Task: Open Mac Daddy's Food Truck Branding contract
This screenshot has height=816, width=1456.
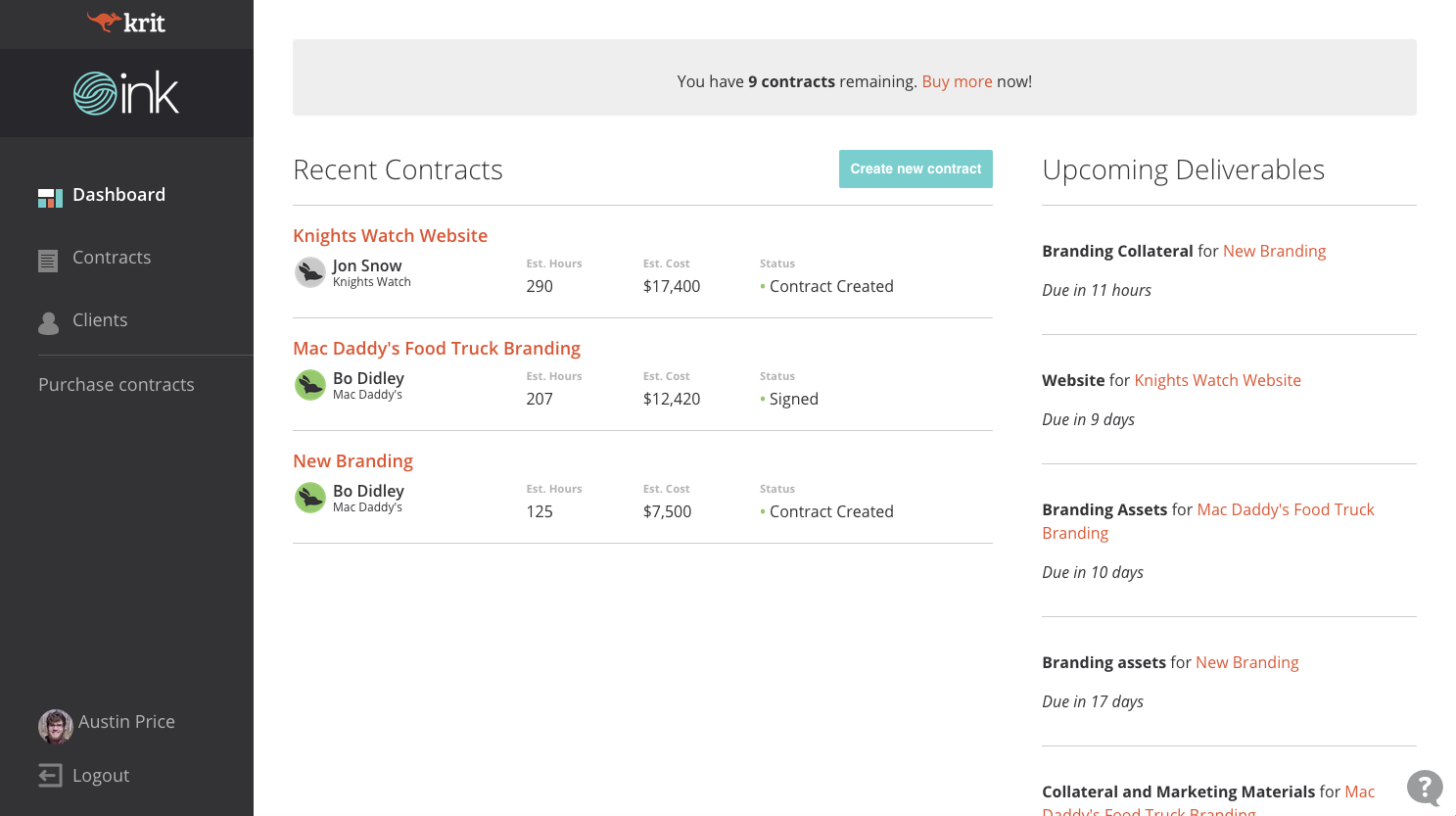Action: (x=437, y=349)
